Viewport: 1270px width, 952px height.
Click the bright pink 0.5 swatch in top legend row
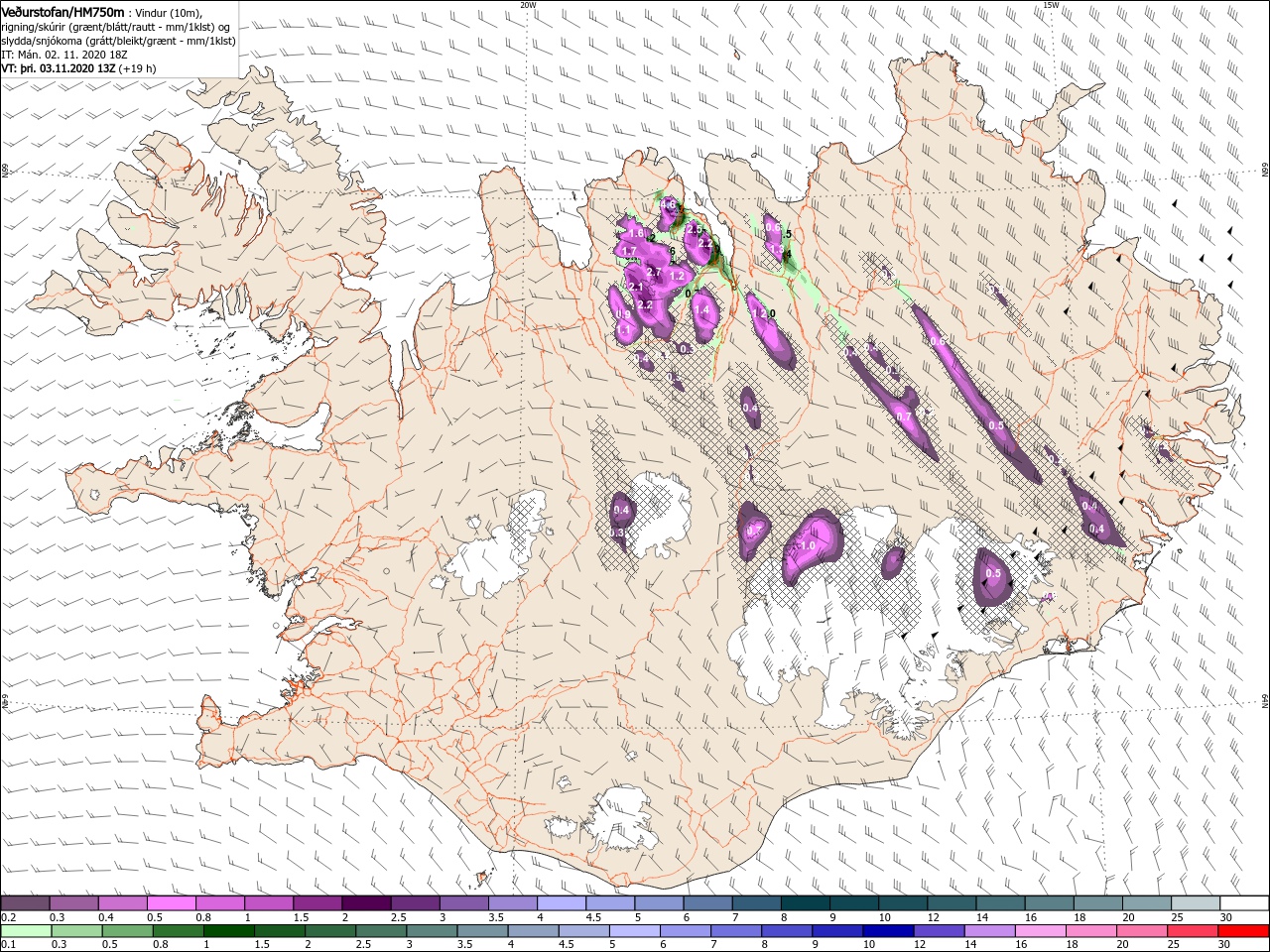tap(172, 903)
